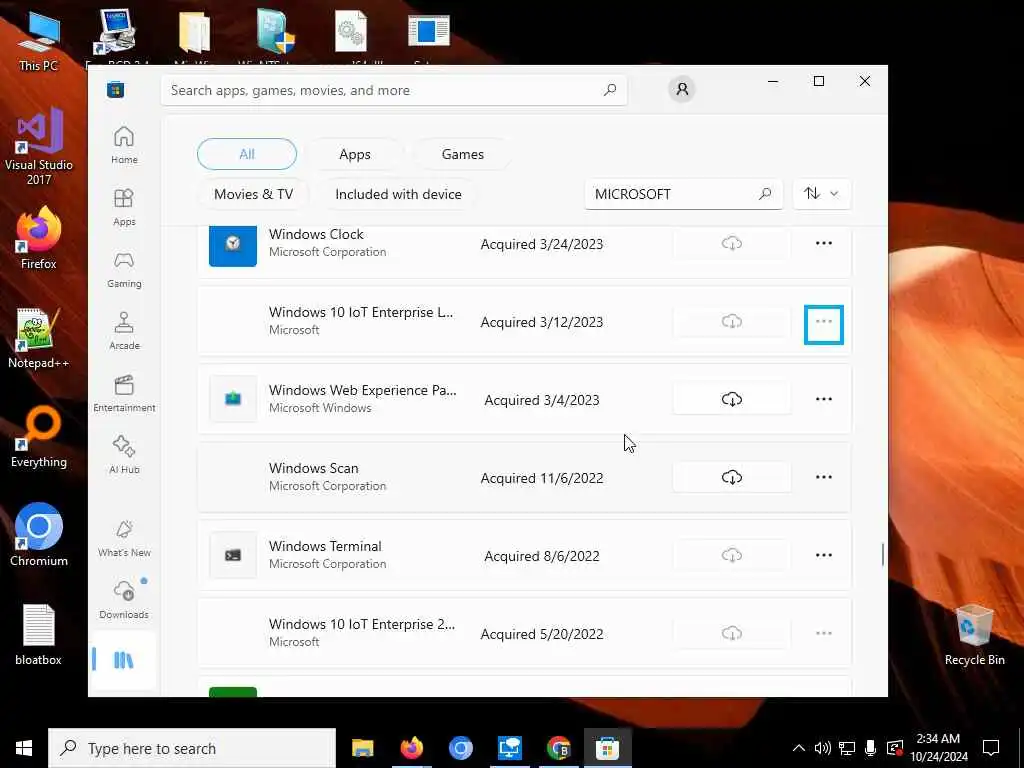Open more options for Windows Web Experience Pack
The image size is (1024, 768).
[824, 399]
